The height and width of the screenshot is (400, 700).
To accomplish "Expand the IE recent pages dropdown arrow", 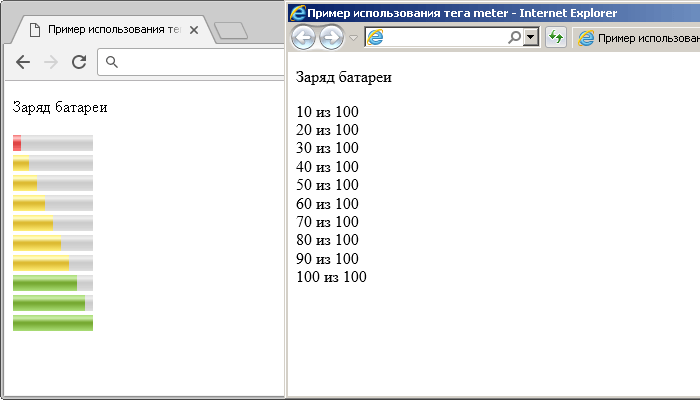I will coord(353,38).
